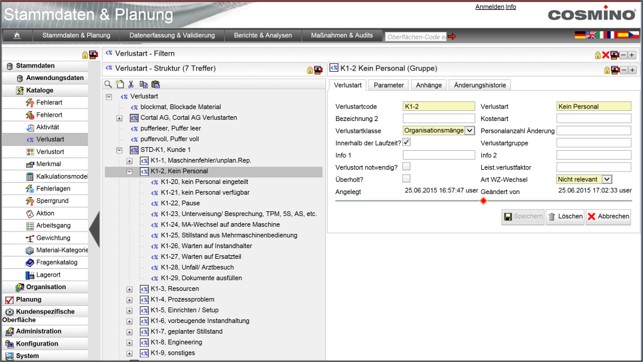Expand the K1-1 Maschinenfehler node
Image resolution: width=643 pixels, height=362 pixels.
[x=129, y=161]
